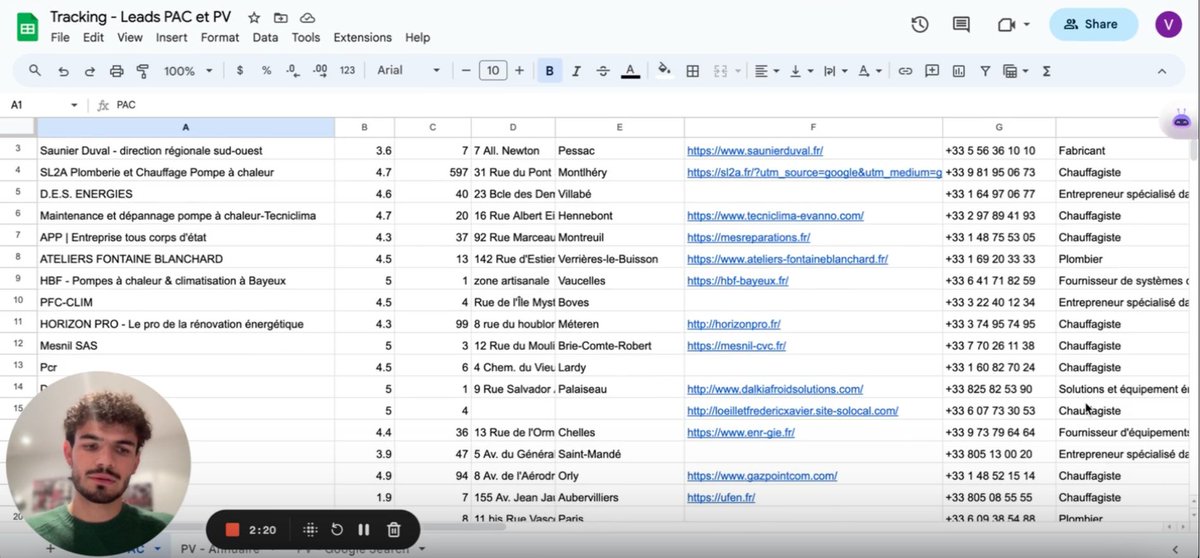This screenshot has width=1200, height=558.
Task: Open the Extensions menu
Action: click(363, 38)
